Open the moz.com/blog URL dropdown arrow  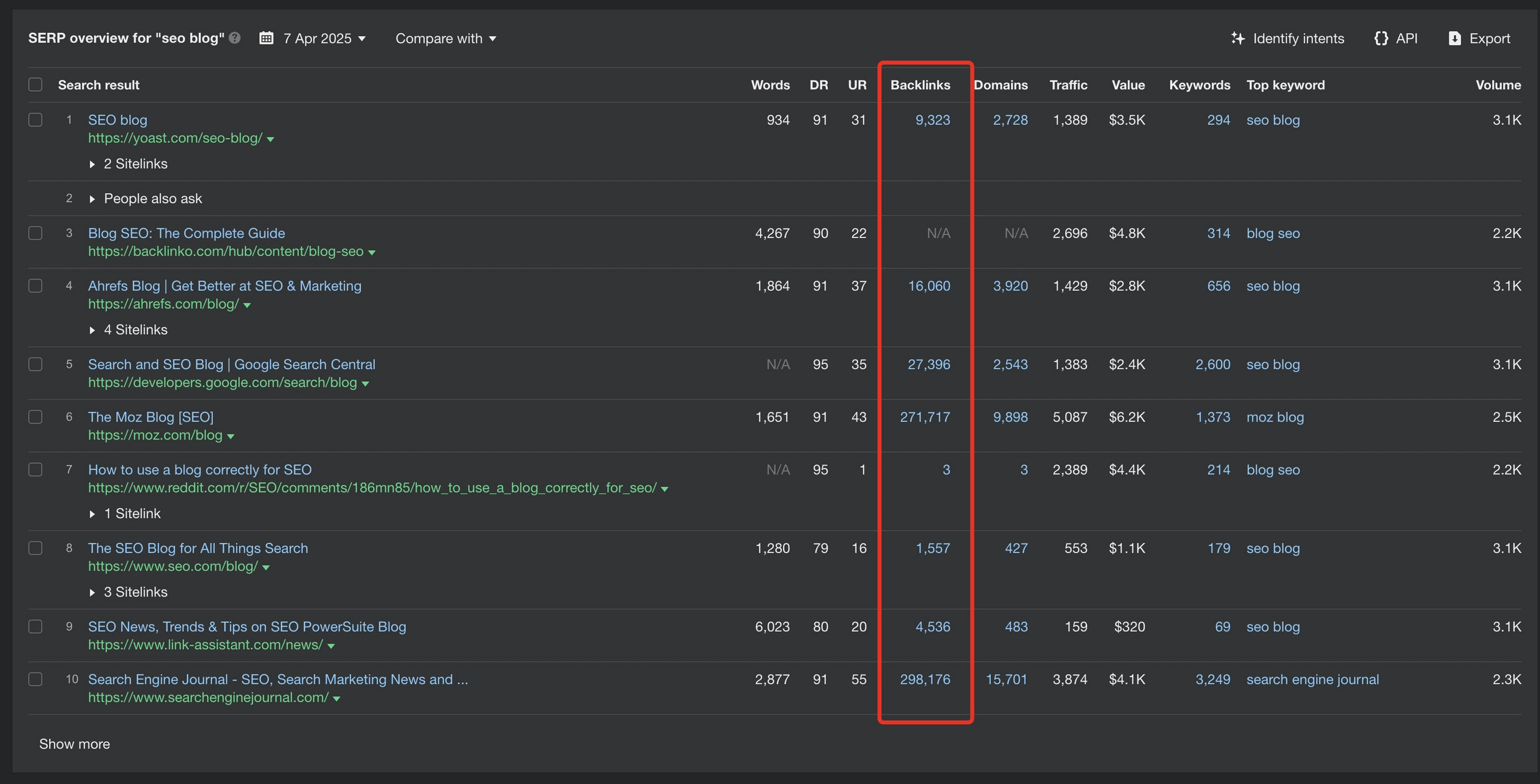tap(231, 437)
